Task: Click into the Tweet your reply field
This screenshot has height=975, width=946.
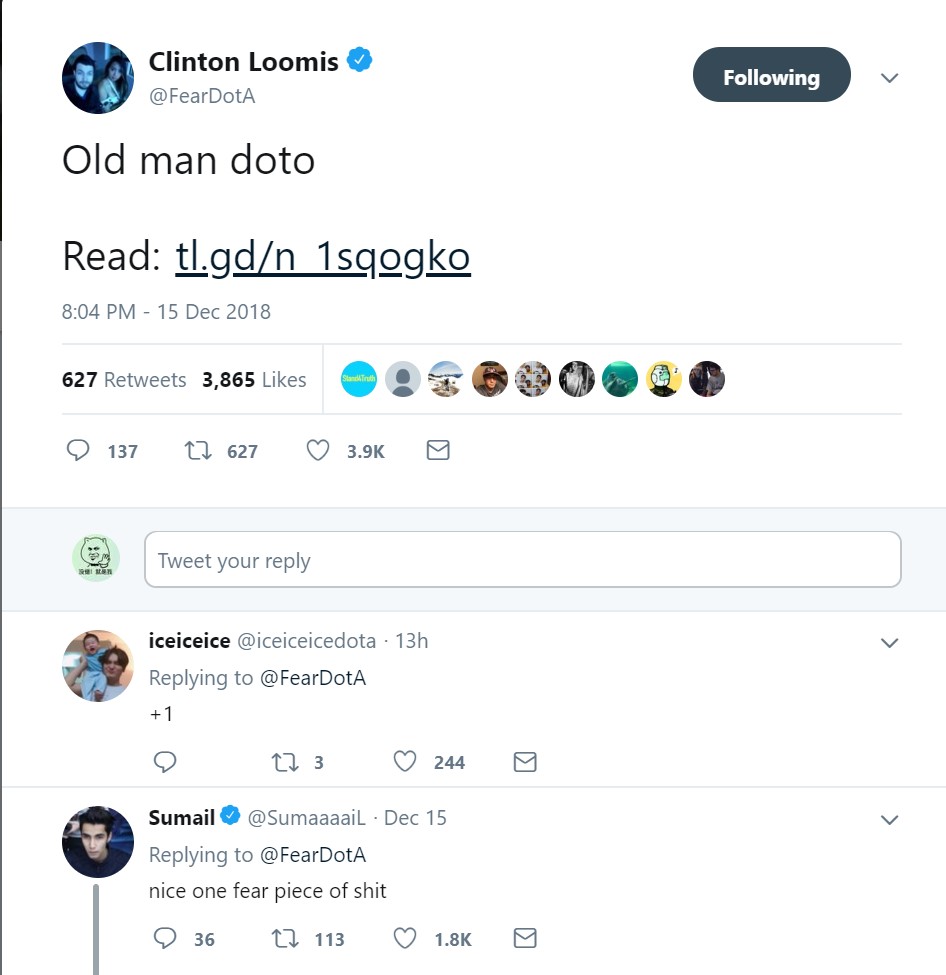Action: 522,560
